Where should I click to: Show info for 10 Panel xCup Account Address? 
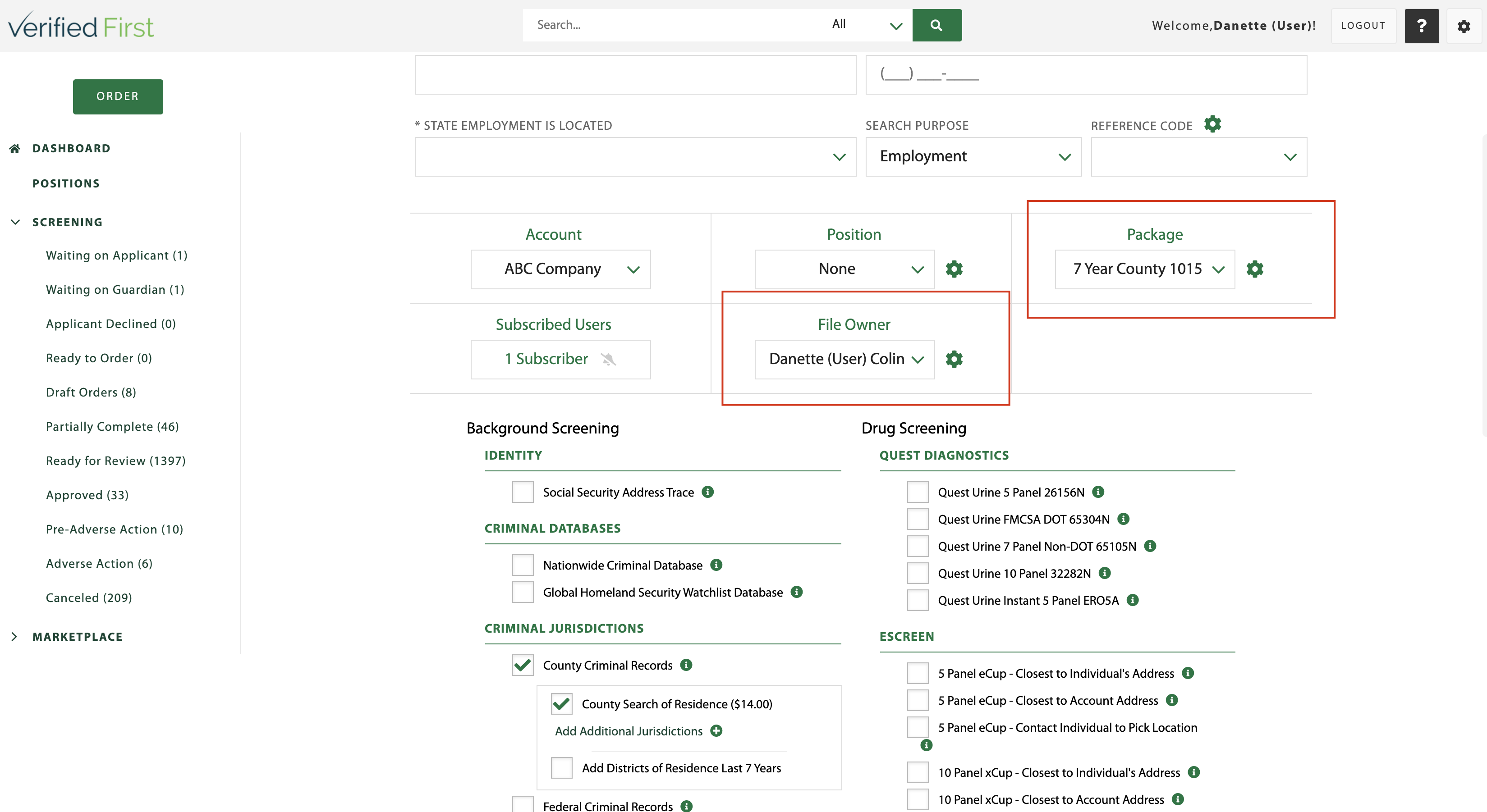point(1178,799)
